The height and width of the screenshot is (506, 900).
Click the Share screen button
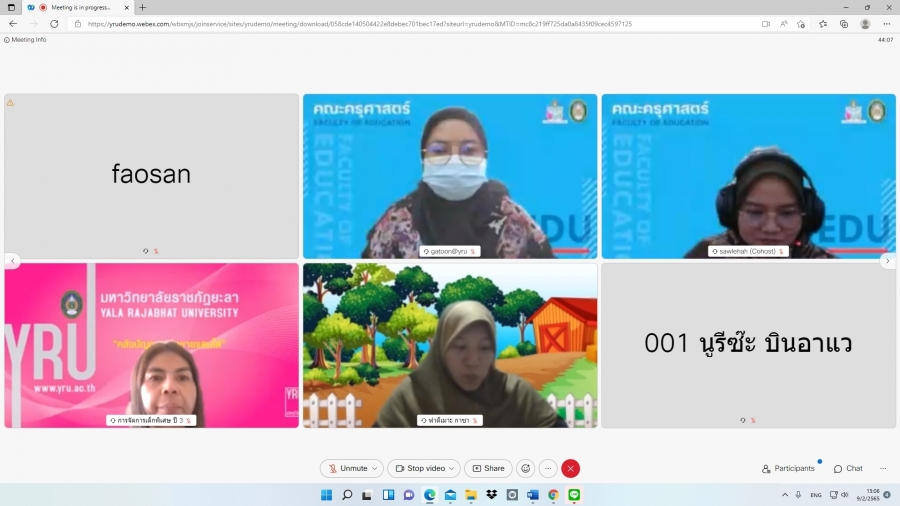click(488, 468)
